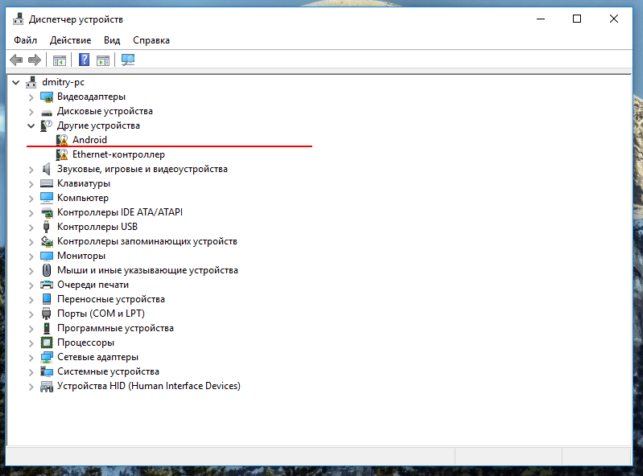The height and width of the screenshot is (476, 643).
Task: Click the Forward arrow toolbar button
Action: (x=34, y=60)
